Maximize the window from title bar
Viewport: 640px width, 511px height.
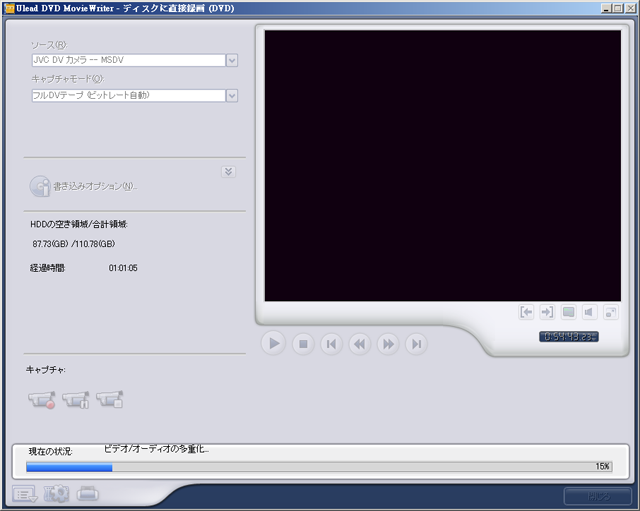pyautogui.click(x=618, y=8)
